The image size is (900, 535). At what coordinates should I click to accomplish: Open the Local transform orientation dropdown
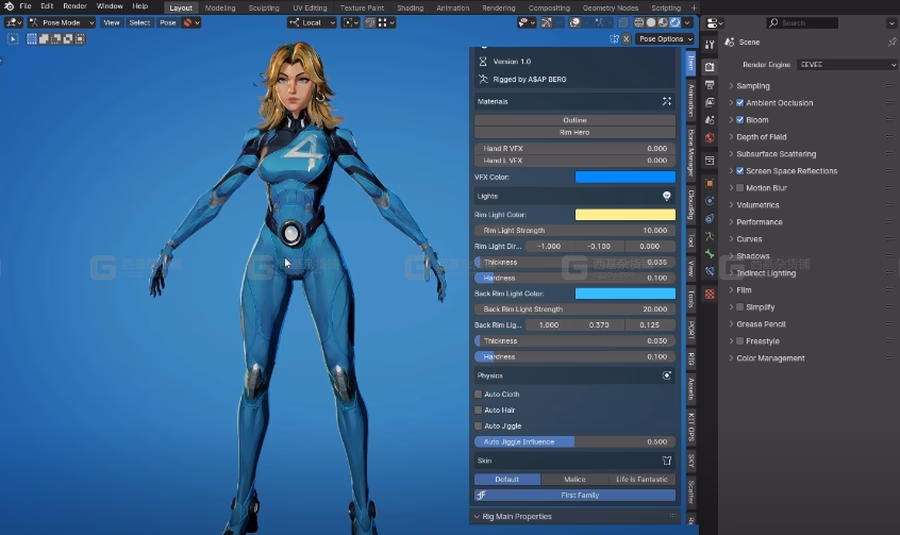312,23
